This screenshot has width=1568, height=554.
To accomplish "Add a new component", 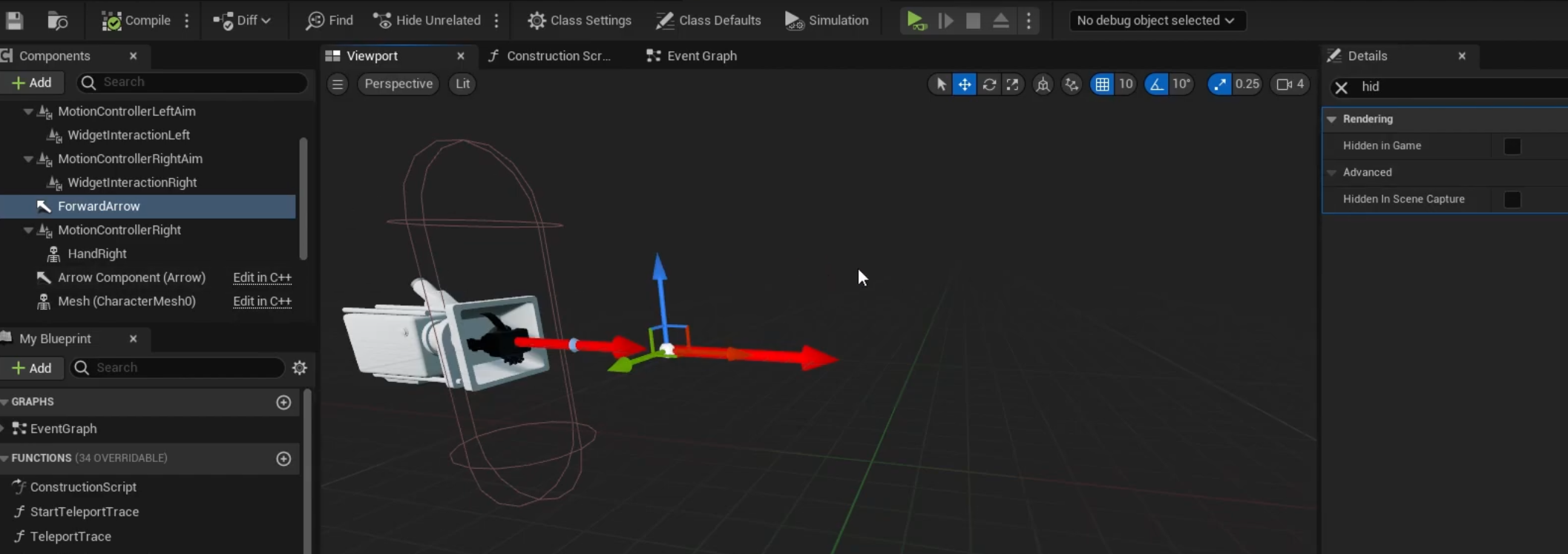I will point(32,82).
